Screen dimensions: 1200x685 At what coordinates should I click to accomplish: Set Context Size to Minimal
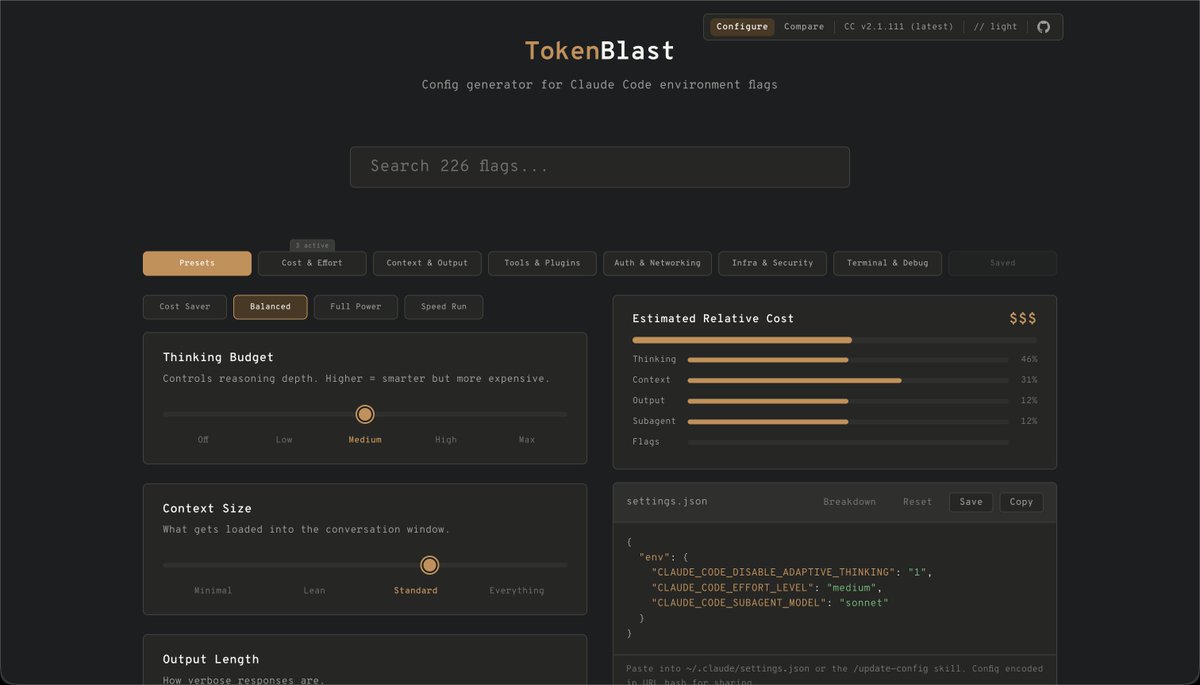213,591
